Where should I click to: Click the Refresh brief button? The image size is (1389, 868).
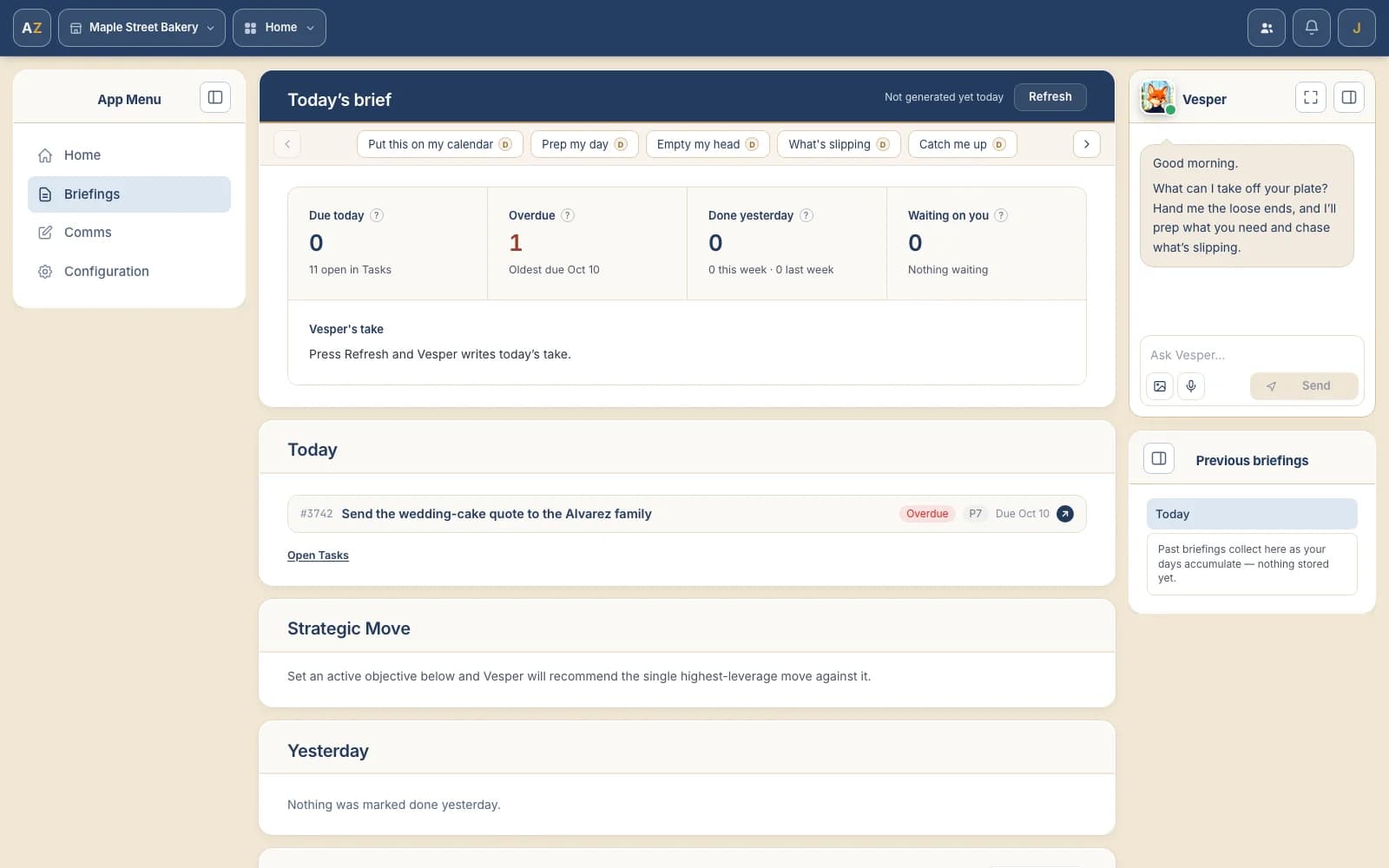(x=1050, y=97)
